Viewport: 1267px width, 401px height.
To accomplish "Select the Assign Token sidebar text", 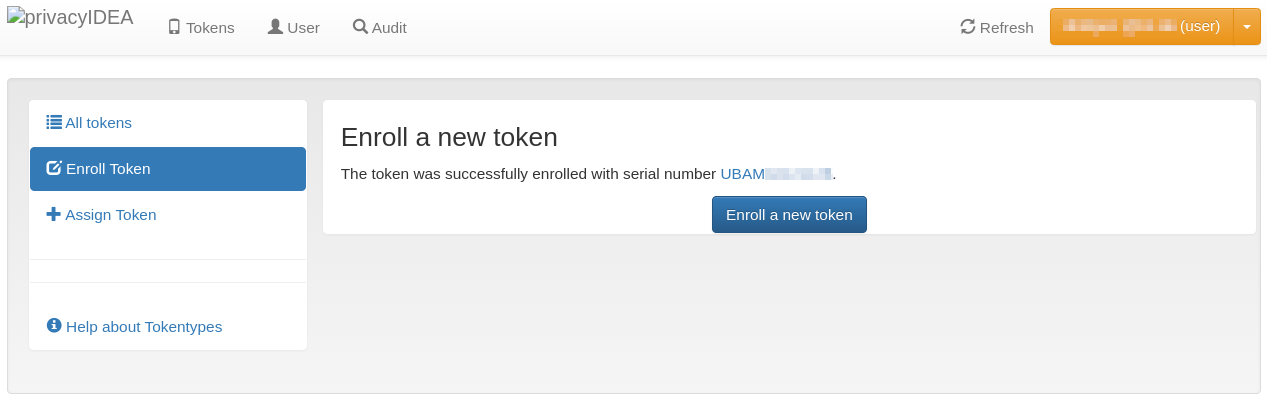I will (110, 215).
